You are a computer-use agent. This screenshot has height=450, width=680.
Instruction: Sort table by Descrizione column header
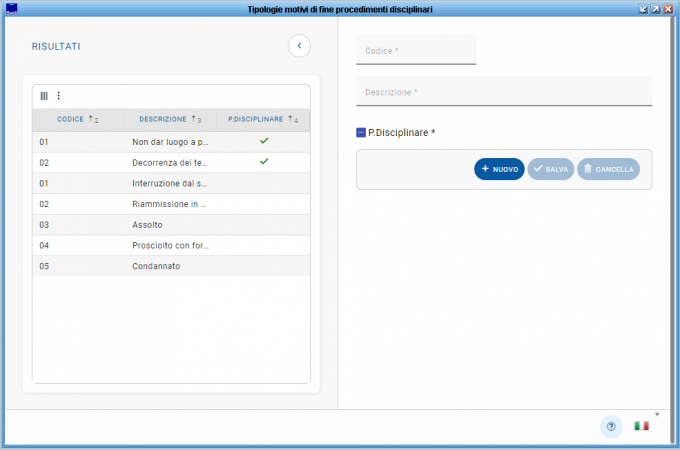(163, 119)
